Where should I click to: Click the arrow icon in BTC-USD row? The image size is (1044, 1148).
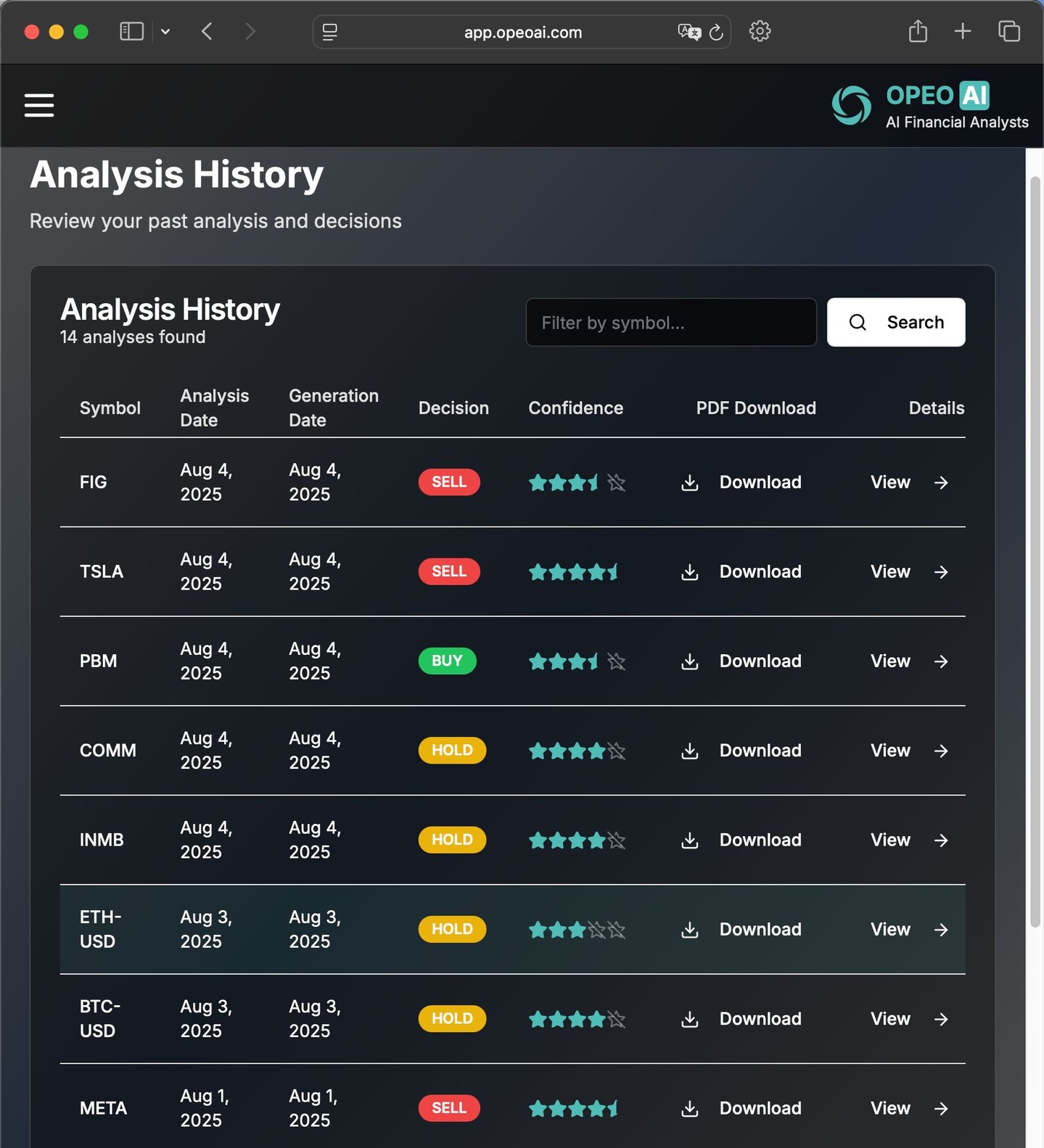(941, 1019)
